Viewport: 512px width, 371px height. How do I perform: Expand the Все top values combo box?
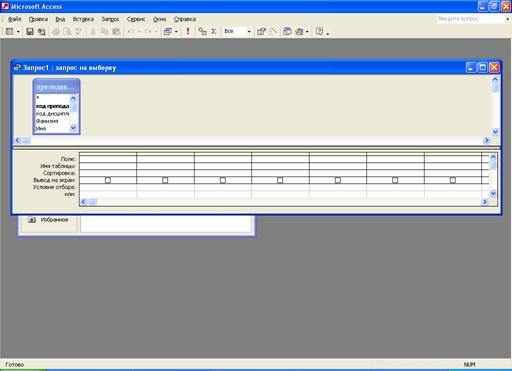tap(249, 32)
